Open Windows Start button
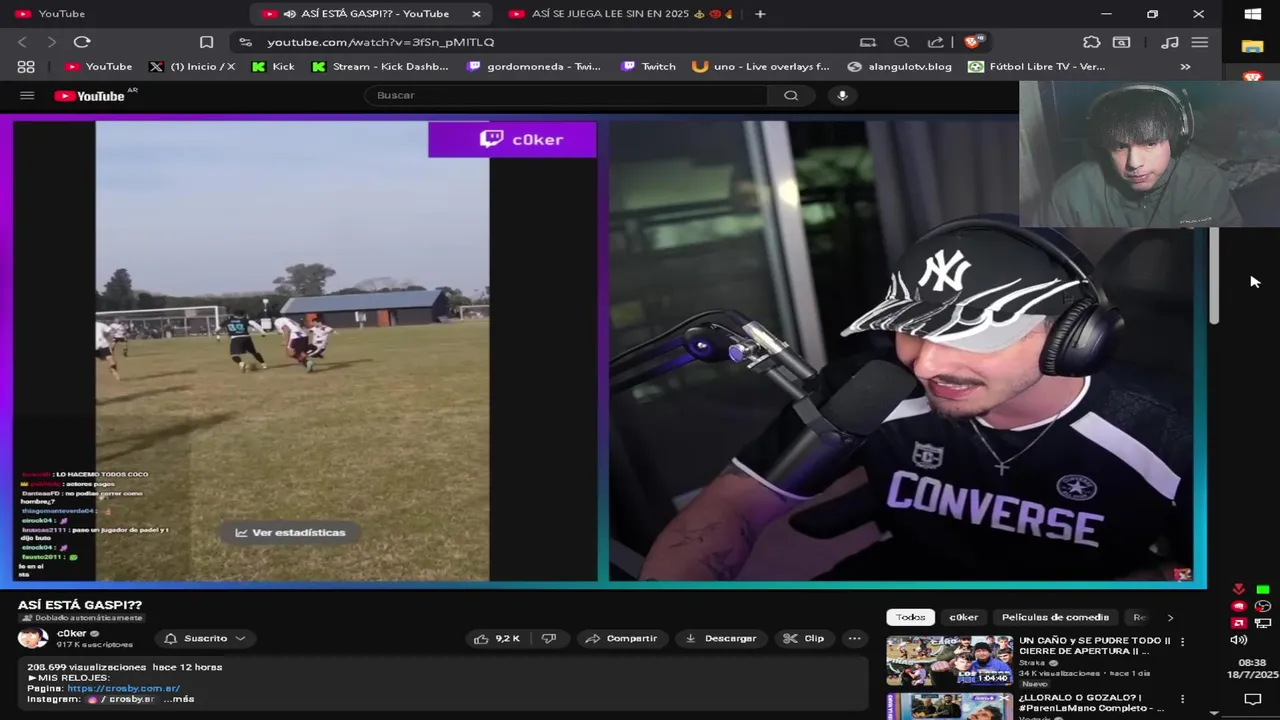This screenshot has width=1280, height=720. tap(1252, 14)
